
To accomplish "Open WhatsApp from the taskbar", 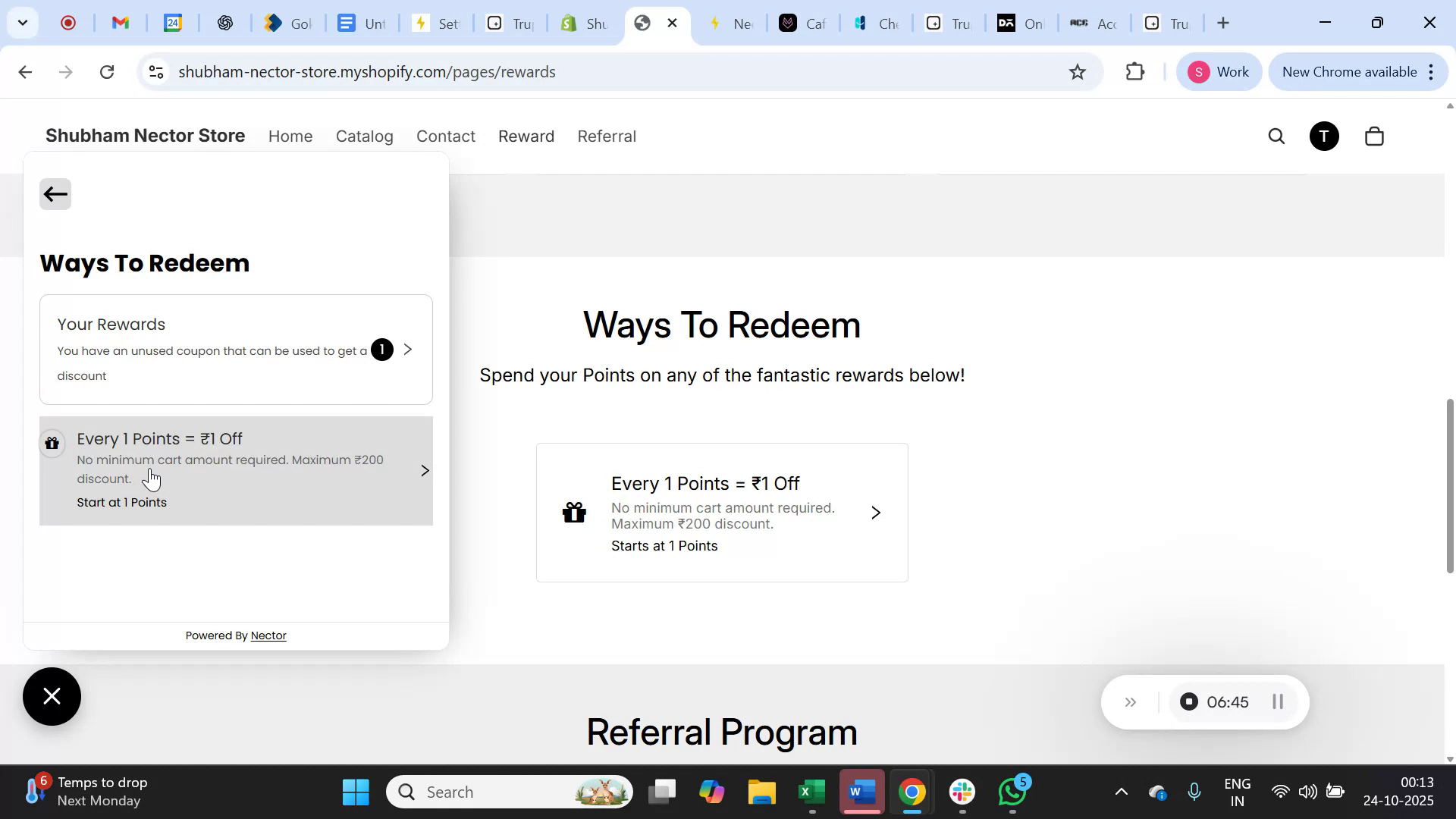I will (1012, 791).
